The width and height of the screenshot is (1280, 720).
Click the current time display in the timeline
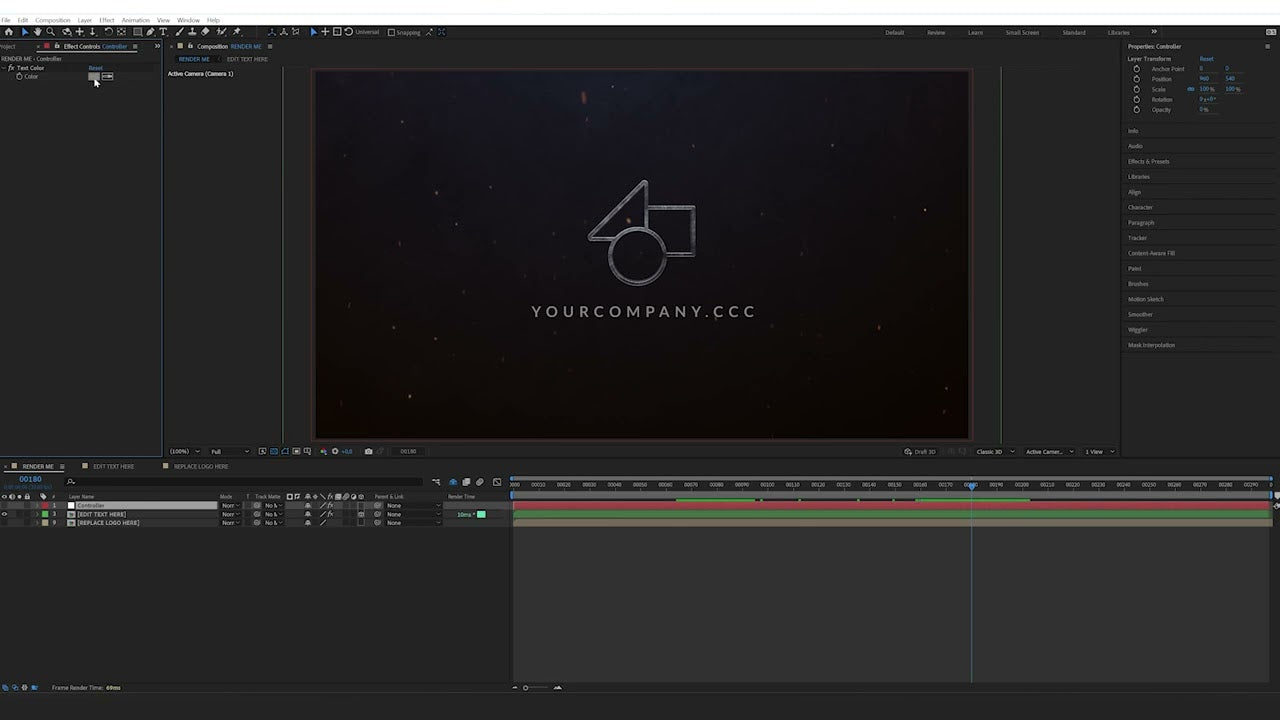coord(30,479)
